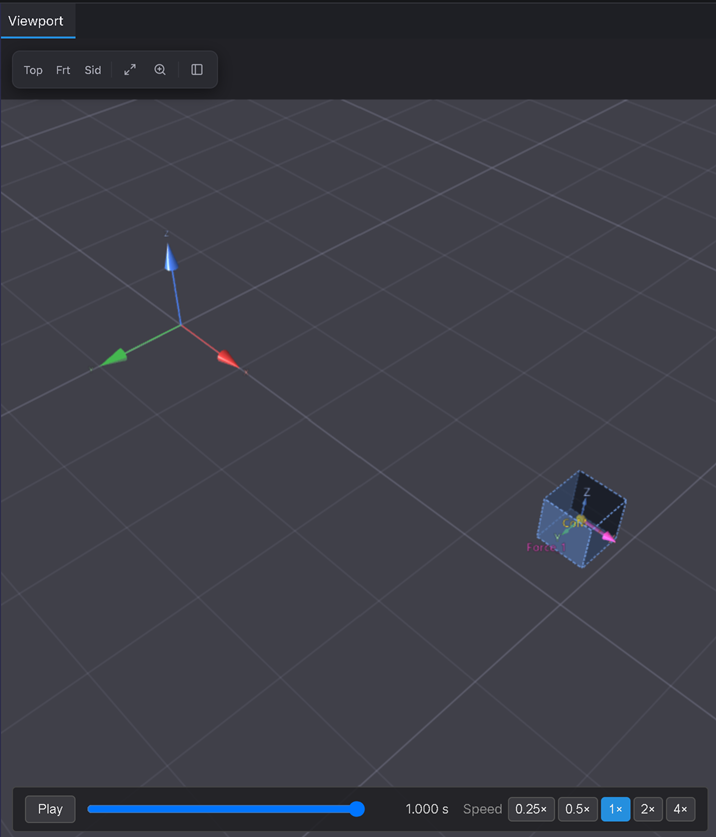Toggle the side panel layout icon
This screenshot has width=716, height=837.
tap(197, 70)
